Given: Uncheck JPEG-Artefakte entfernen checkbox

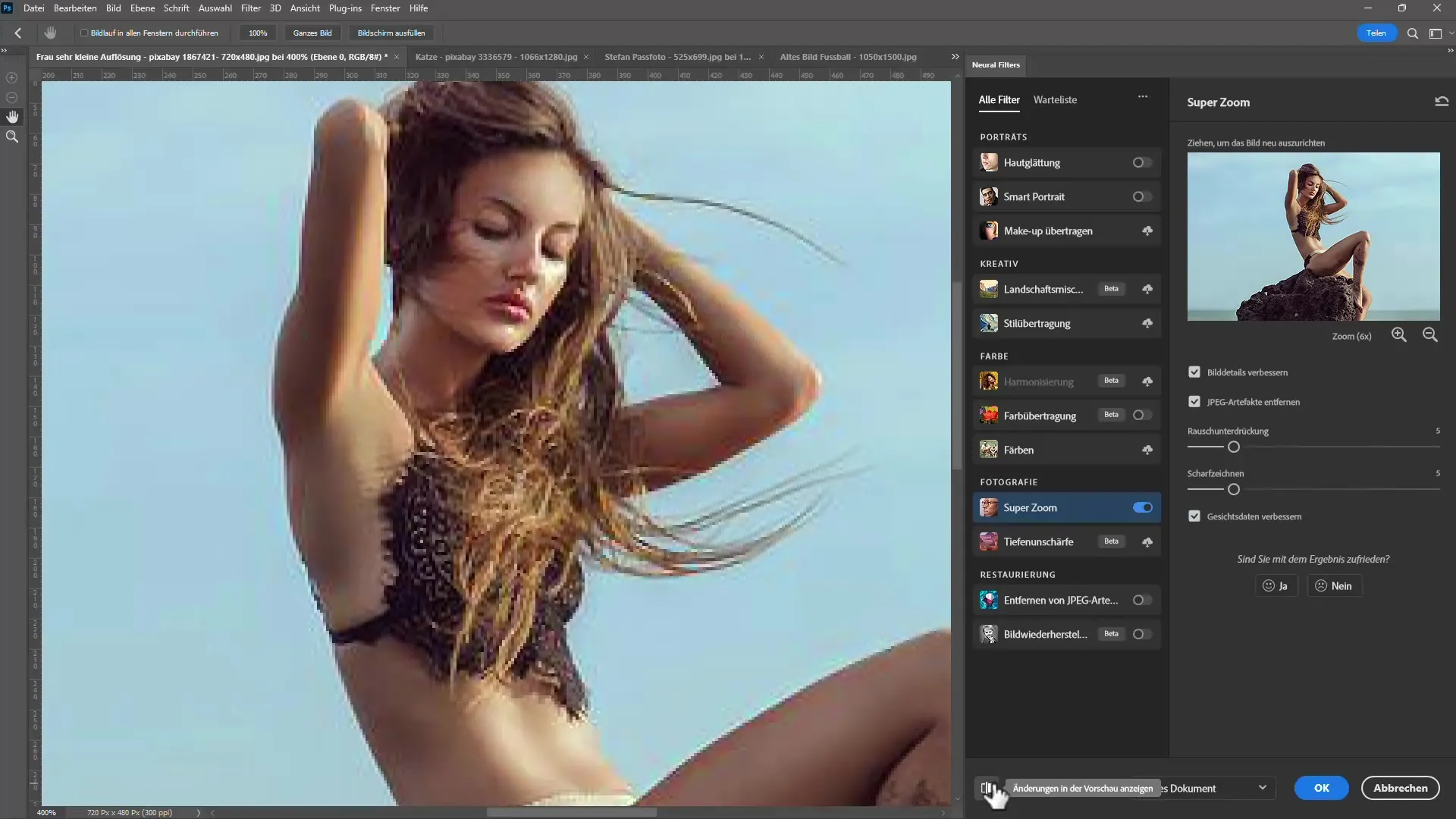Looking at the screenshot, I should (x=1194, y=402).
